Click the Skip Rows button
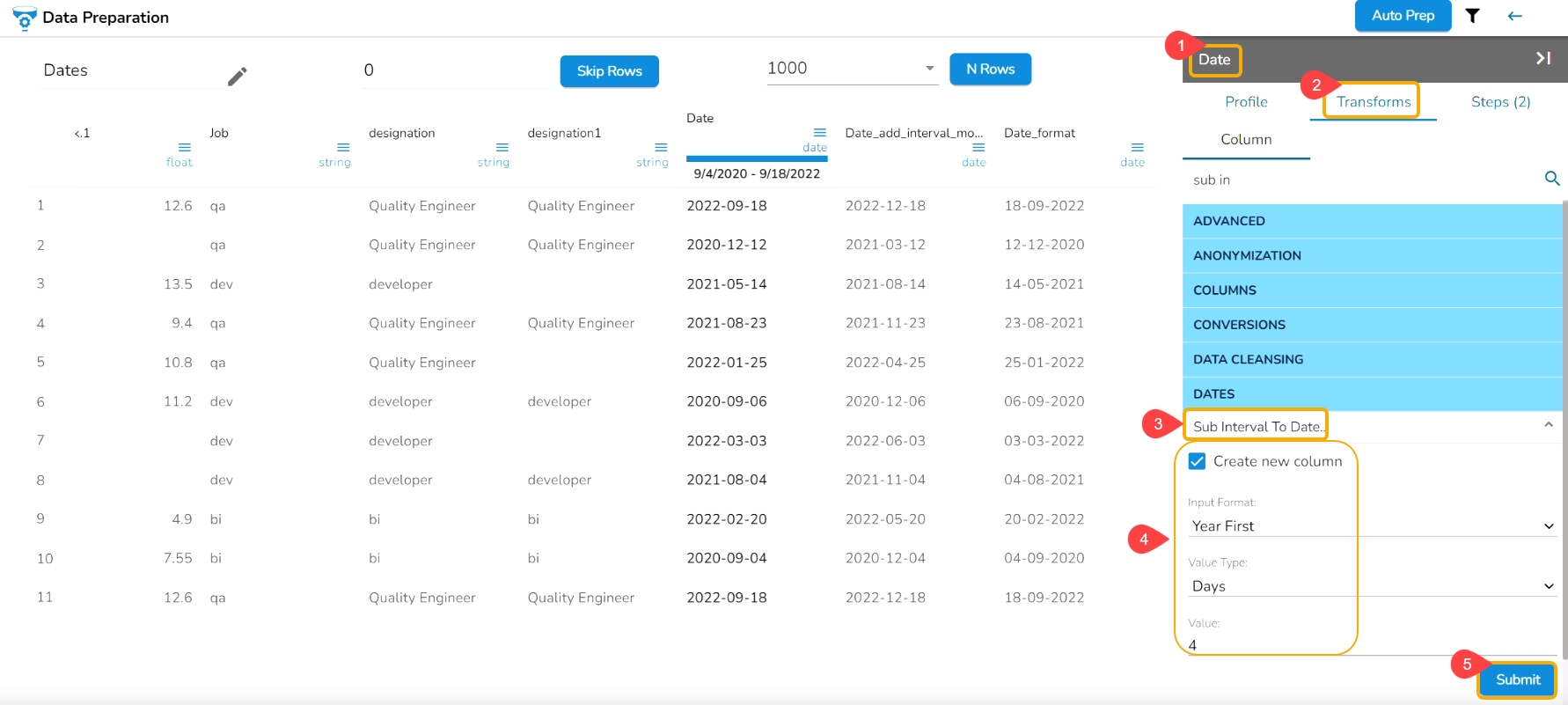1568x705 pixels. point(609,71)
